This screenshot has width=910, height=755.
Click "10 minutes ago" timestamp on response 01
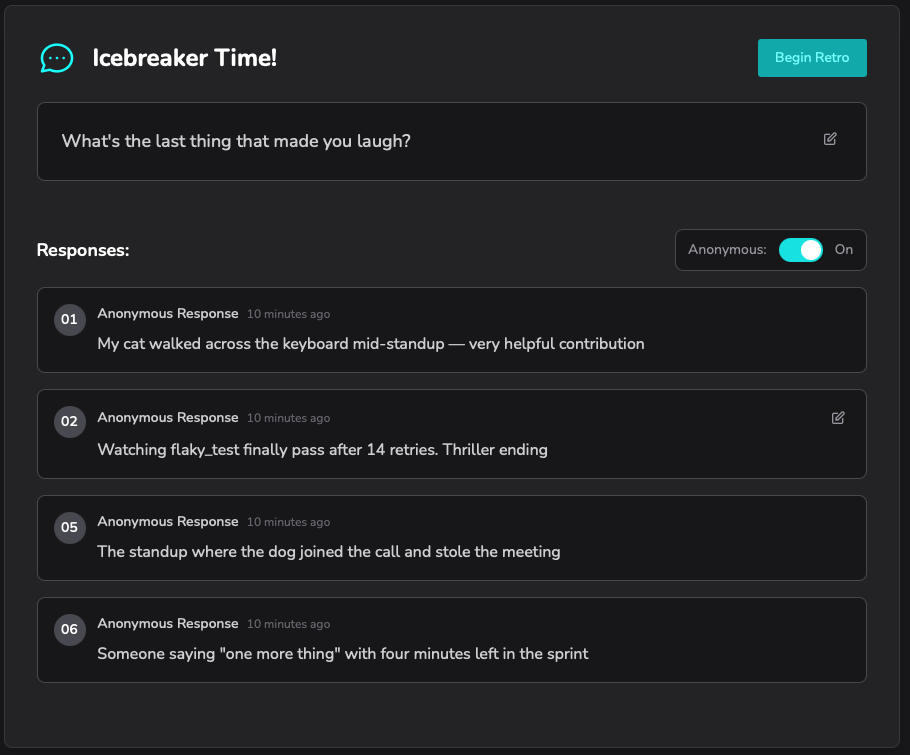(288, 314)
